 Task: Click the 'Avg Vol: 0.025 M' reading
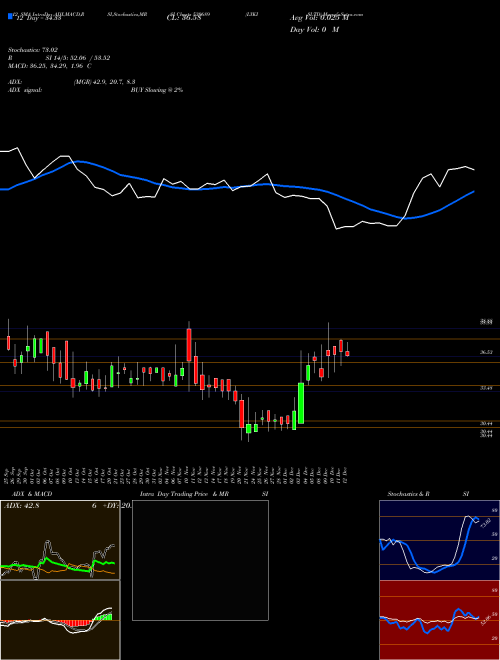[319, 18]
